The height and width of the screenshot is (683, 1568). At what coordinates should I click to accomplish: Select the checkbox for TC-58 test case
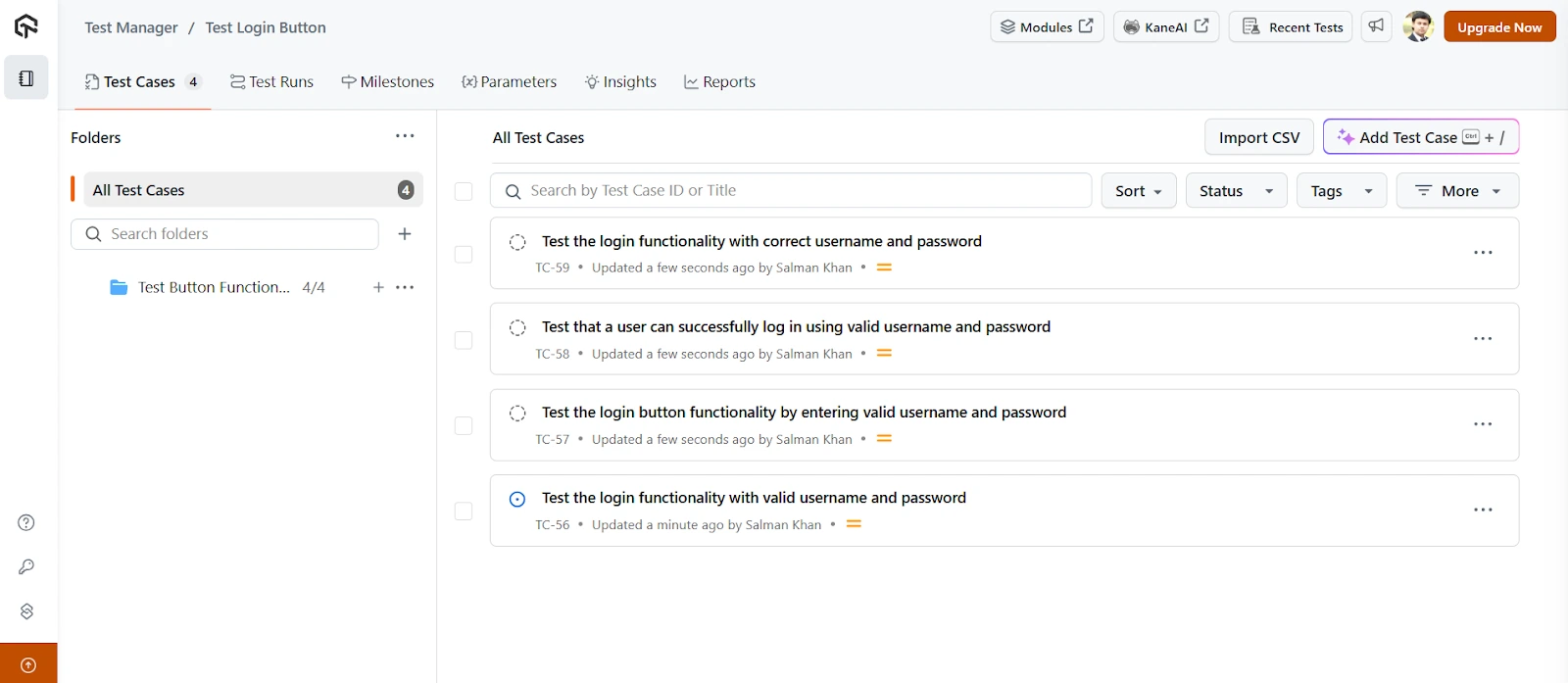pyautogui.click(x=462, y=340)
